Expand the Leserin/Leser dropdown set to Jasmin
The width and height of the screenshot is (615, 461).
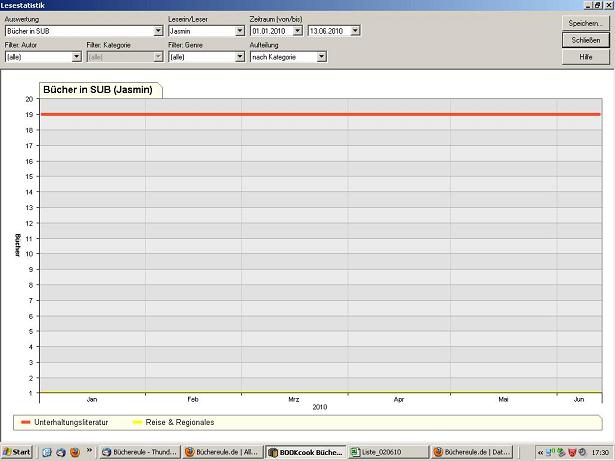(x=240, y=31)
